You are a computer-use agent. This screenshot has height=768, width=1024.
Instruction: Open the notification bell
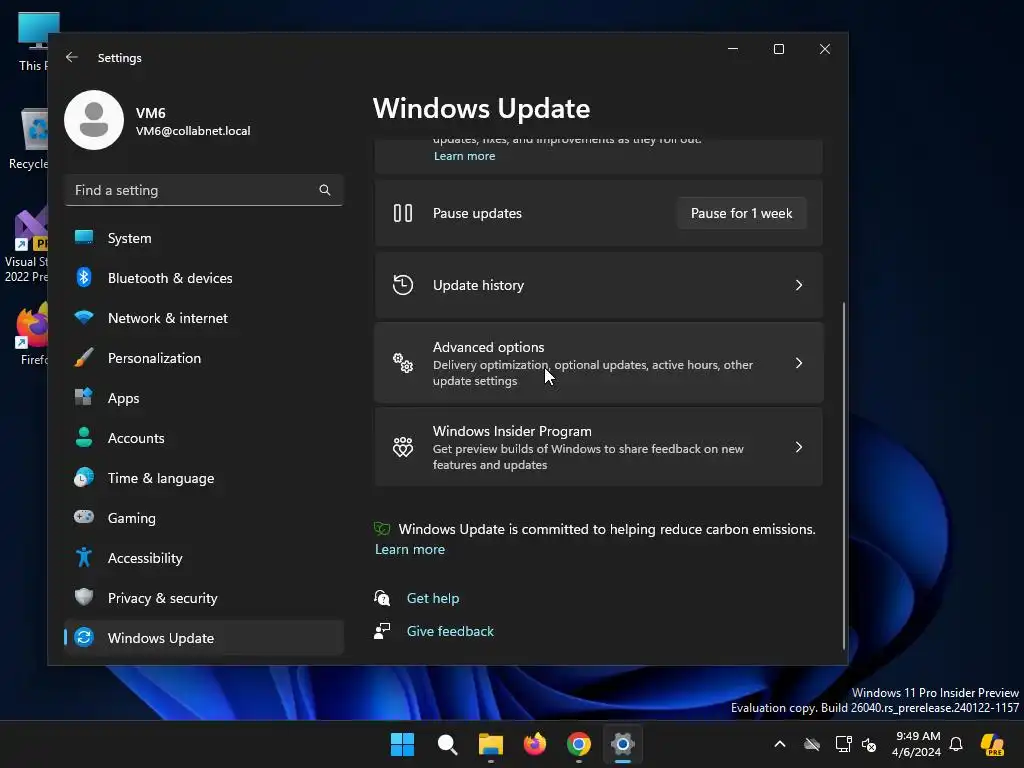(x=956, y=744)
